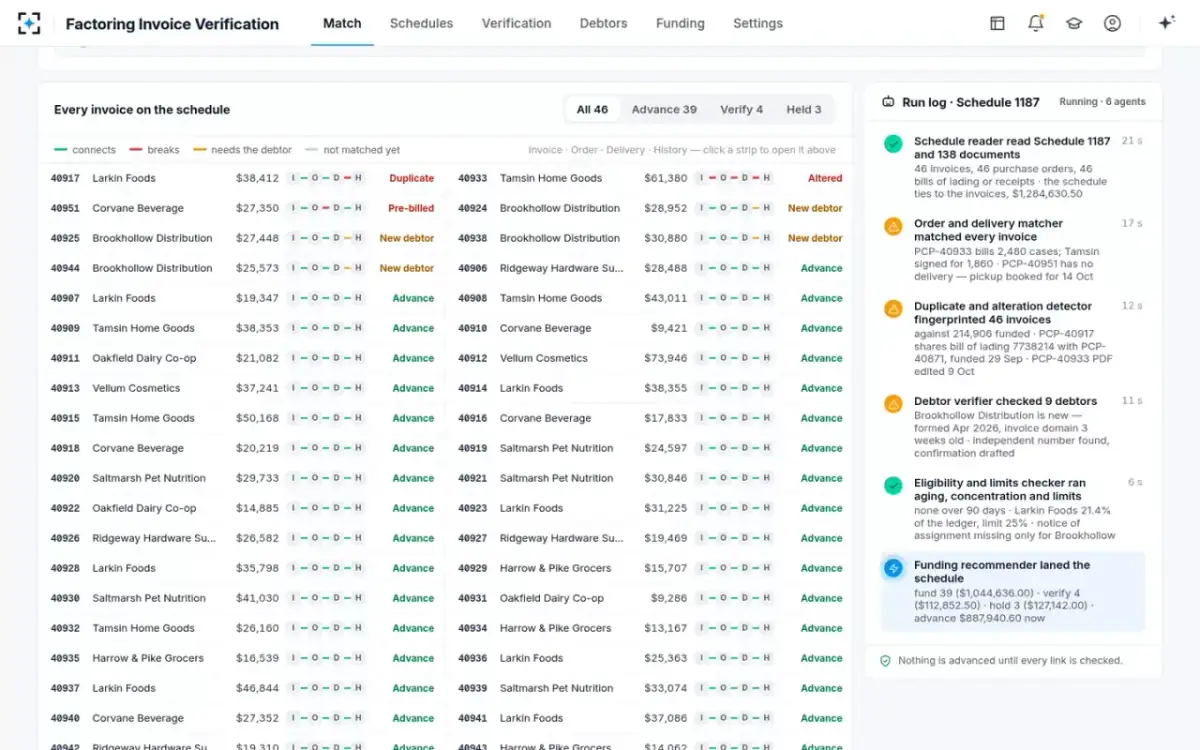Open link strip for invoice 40951
The width and height of the screenshot is (1200, 750).
click(326, 208)
